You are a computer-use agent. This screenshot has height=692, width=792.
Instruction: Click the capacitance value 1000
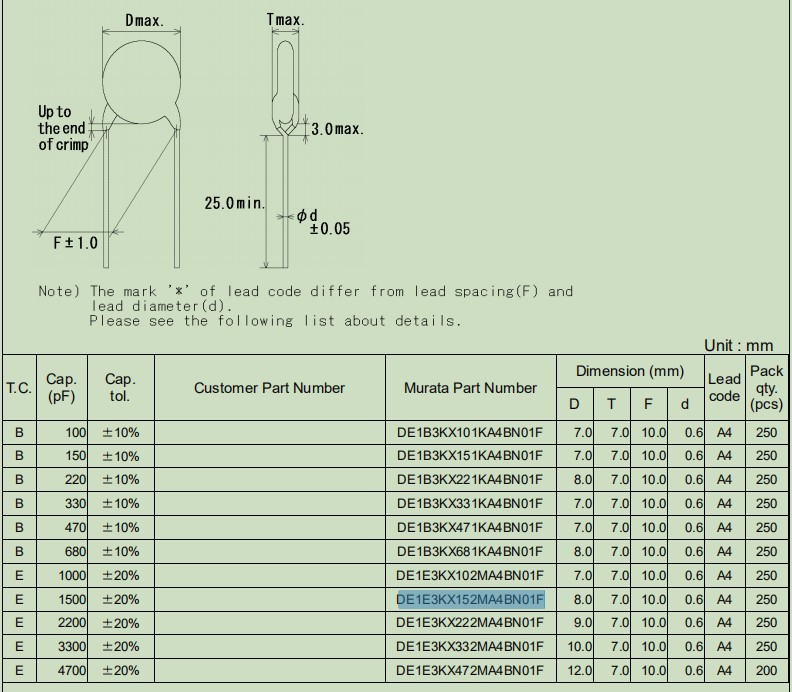point(72,576)
